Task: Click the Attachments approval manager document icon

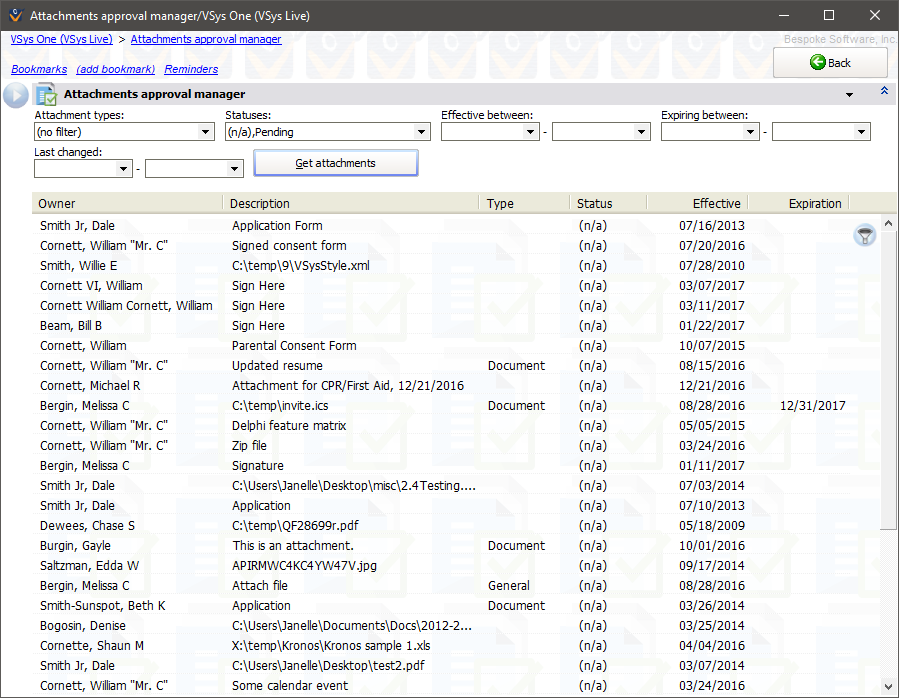Action: 46,95
